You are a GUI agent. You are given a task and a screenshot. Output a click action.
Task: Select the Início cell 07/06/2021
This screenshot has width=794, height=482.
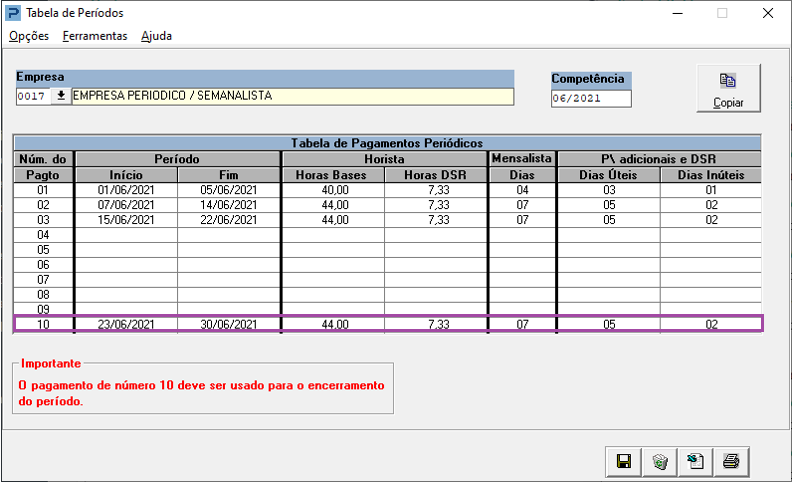point(126,205)
